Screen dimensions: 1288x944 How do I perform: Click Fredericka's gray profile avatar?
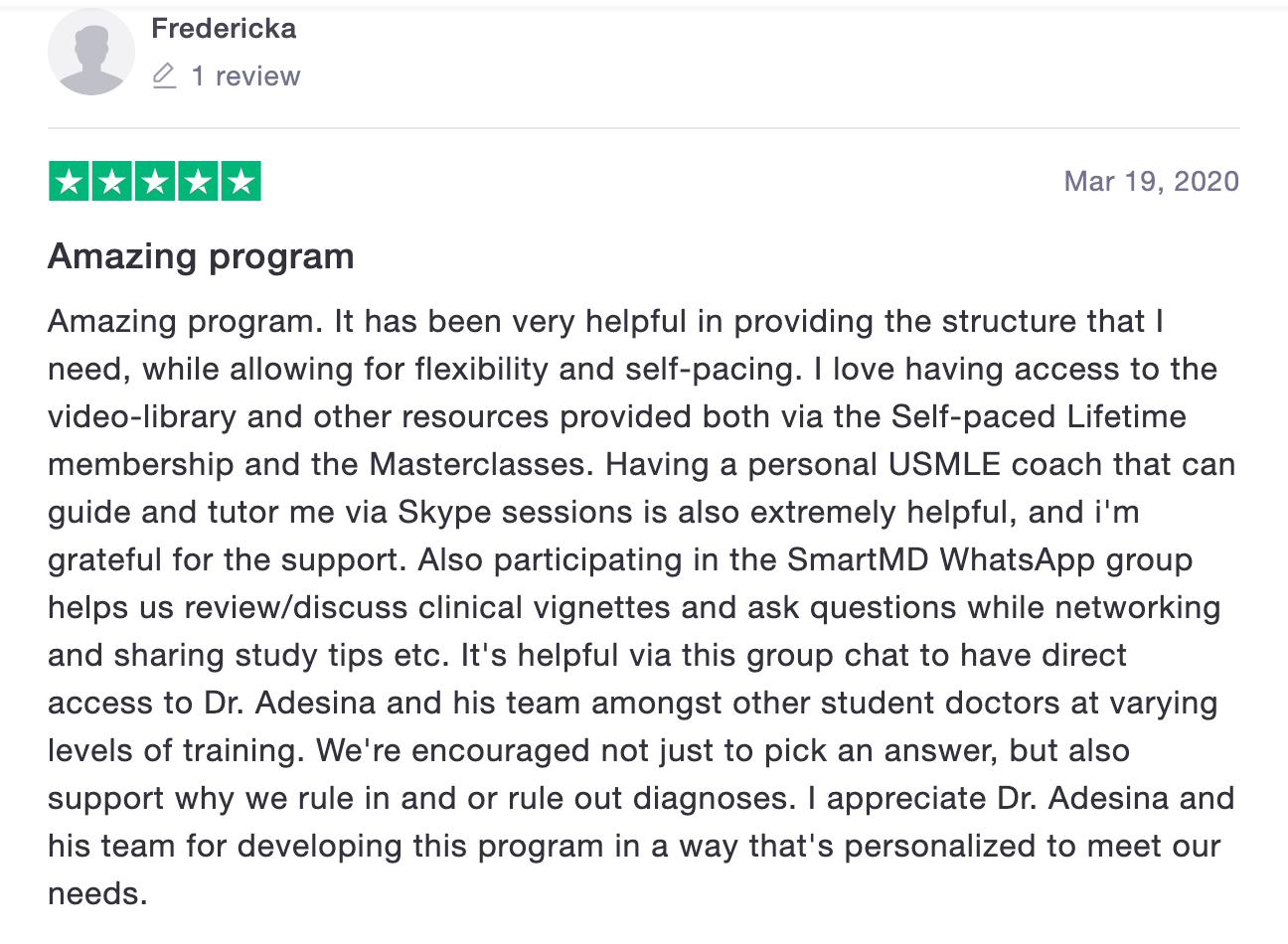click(x=91, y=53)
